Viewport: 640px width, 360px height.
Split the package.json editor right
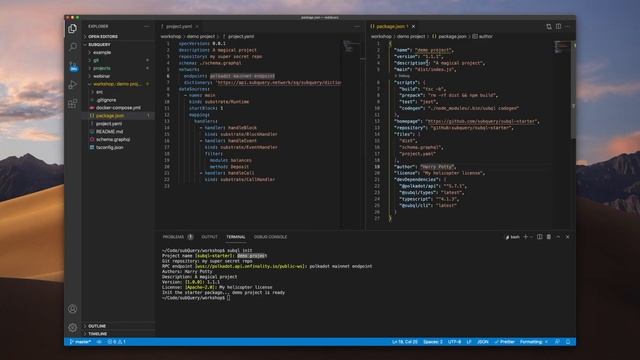(x=558, y=27)
